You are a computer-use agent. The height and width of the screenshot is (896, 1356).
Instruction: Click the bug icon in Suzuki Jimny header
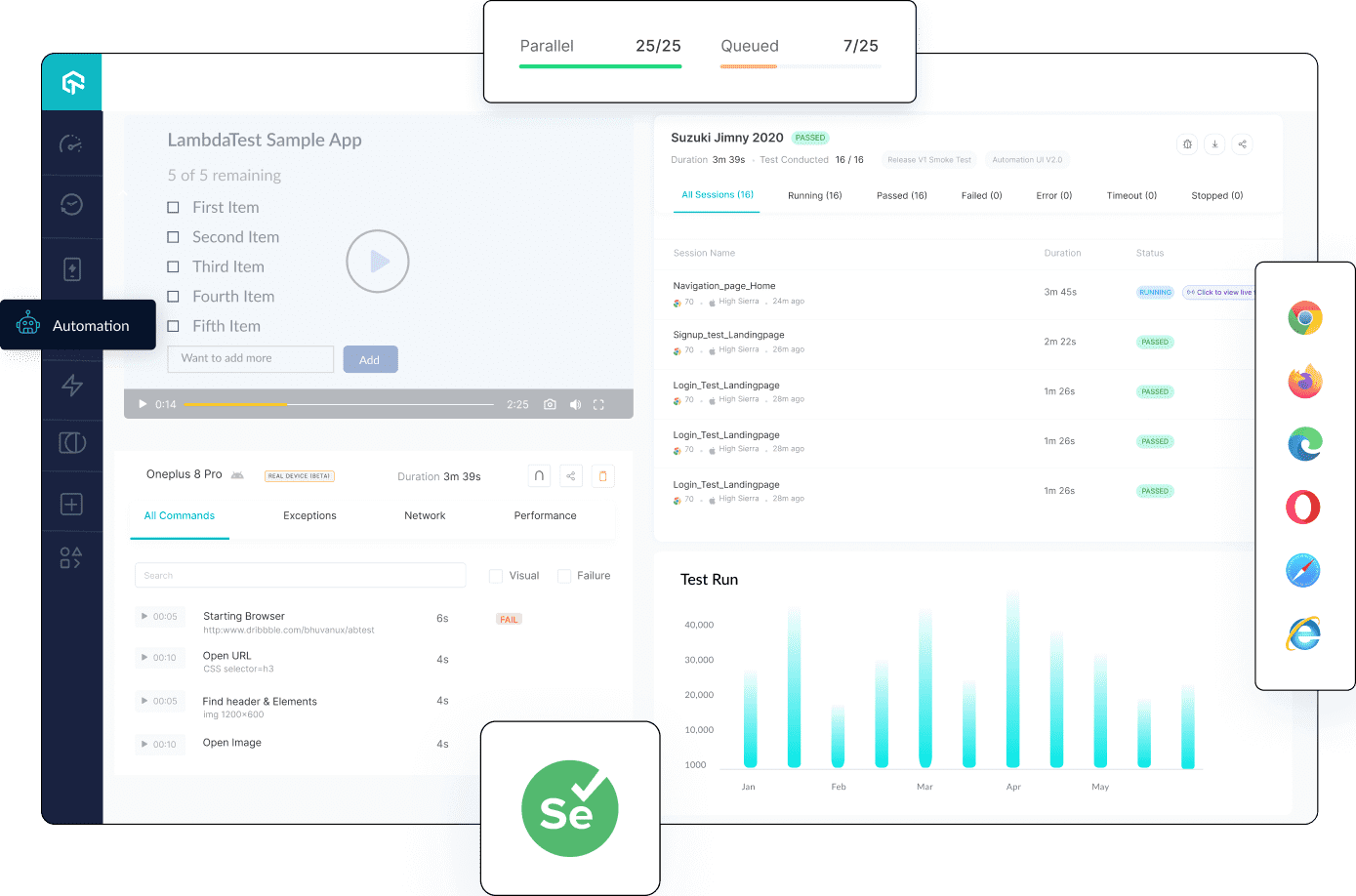pos(1187,144)
